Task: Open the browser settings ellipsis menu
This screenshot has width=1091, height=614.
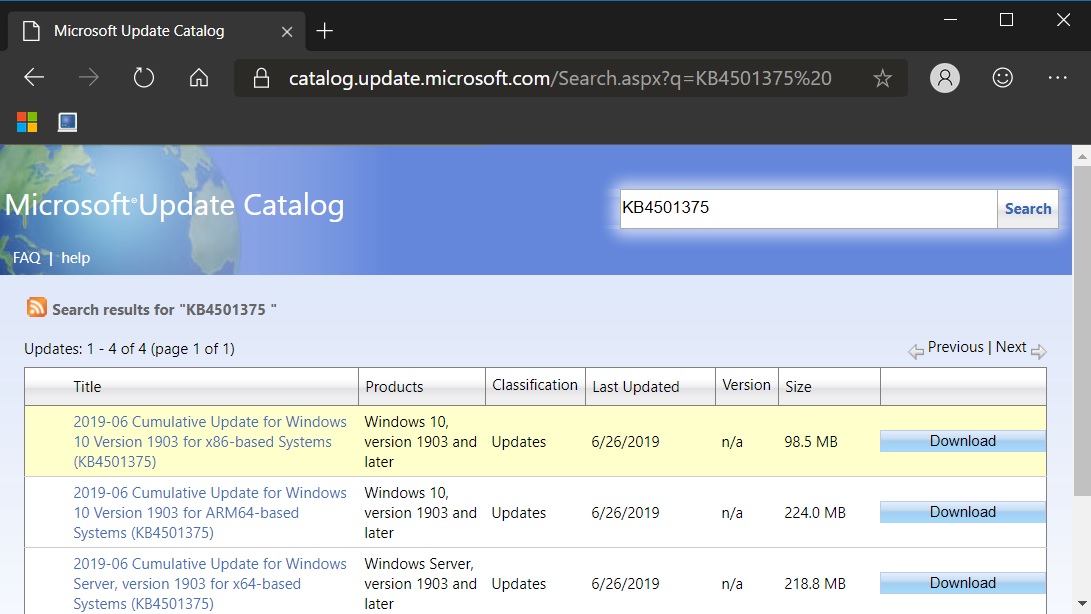Action: coord(1058,78)
